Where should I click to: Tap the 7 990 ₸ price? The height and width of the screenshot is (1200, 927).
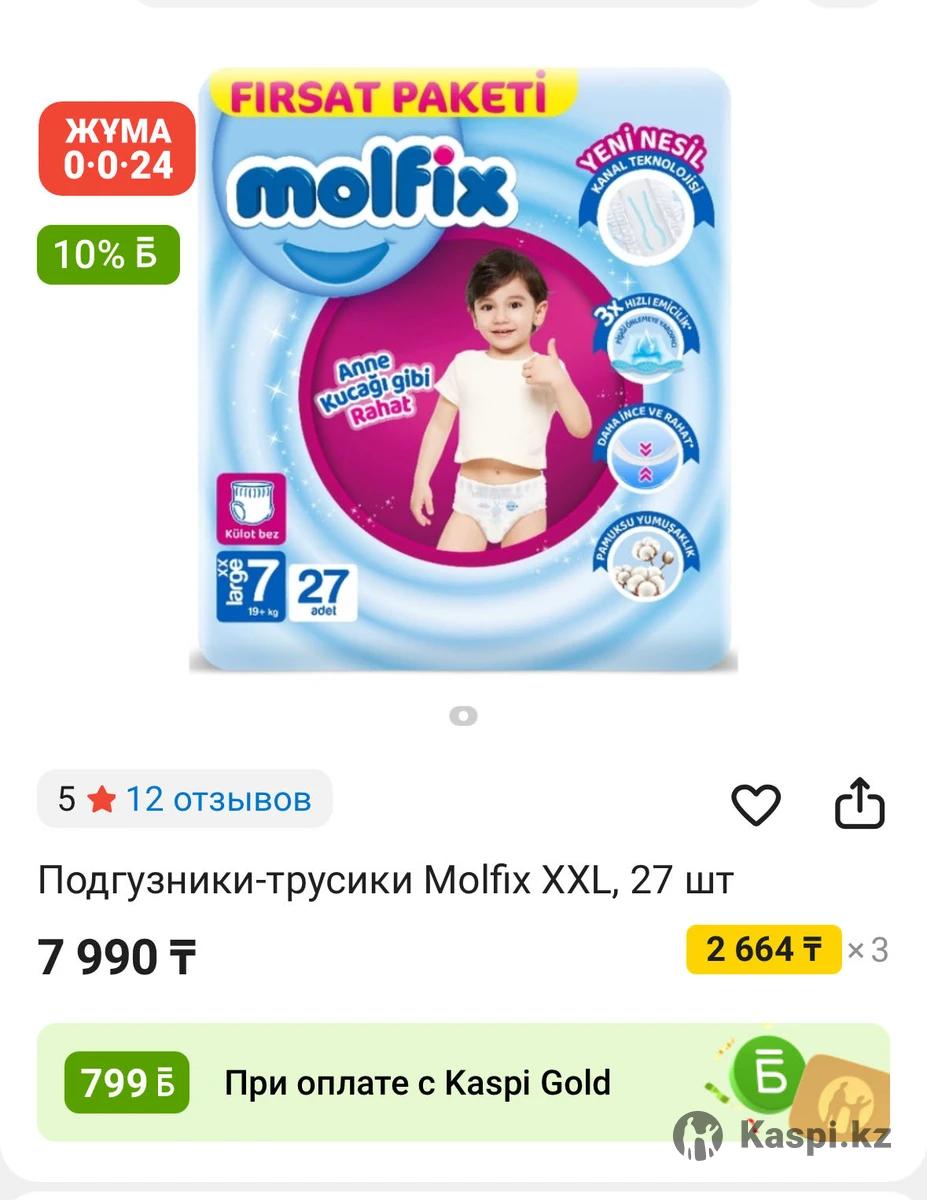click(x=117, y=958)
